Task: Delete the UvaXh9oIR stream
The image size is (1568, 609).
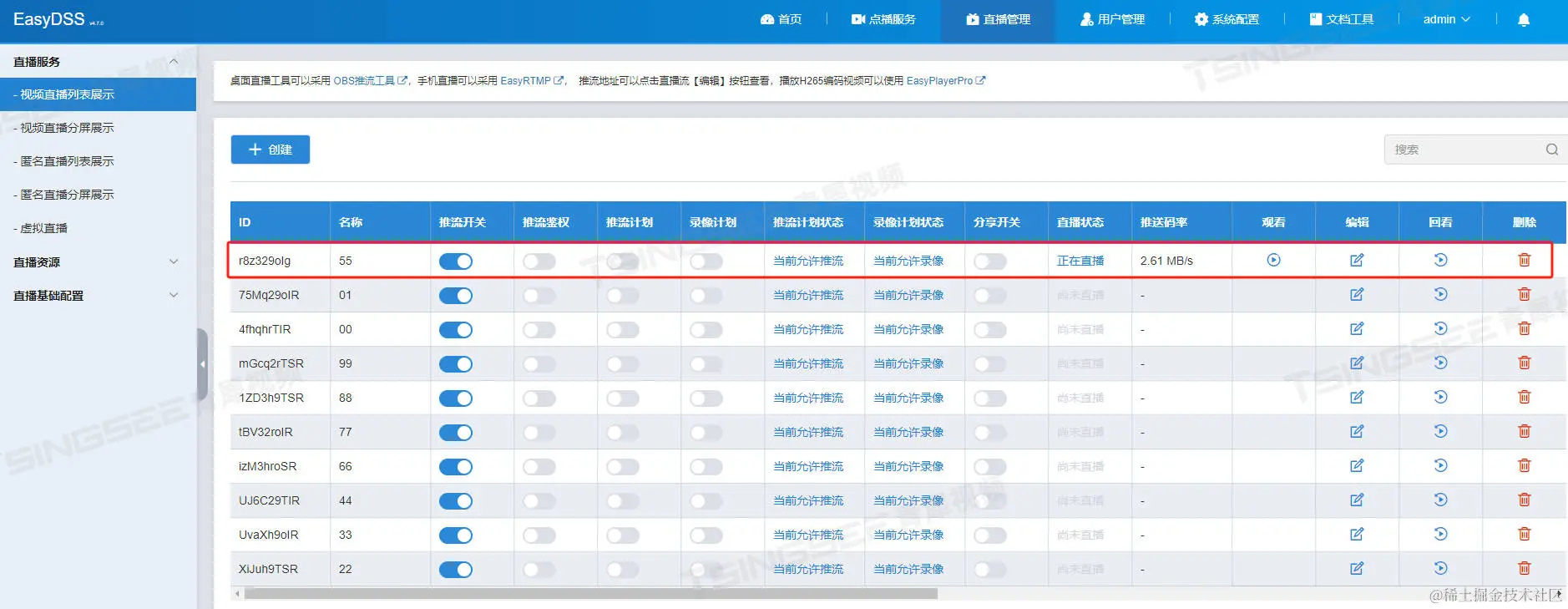Action: click(1524, 534)
